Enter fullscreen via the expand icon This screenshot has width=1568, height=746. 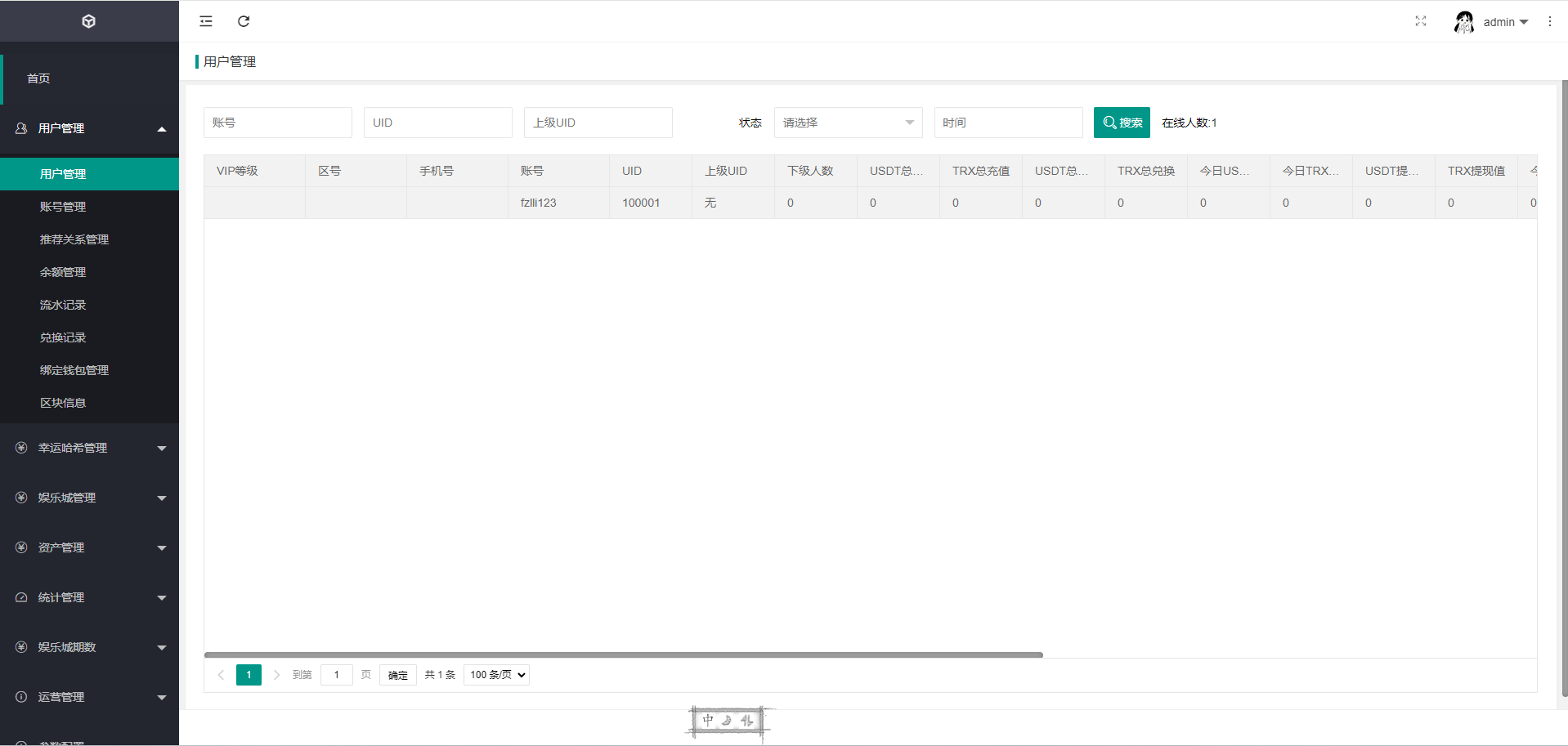[x=1420, y=21]
